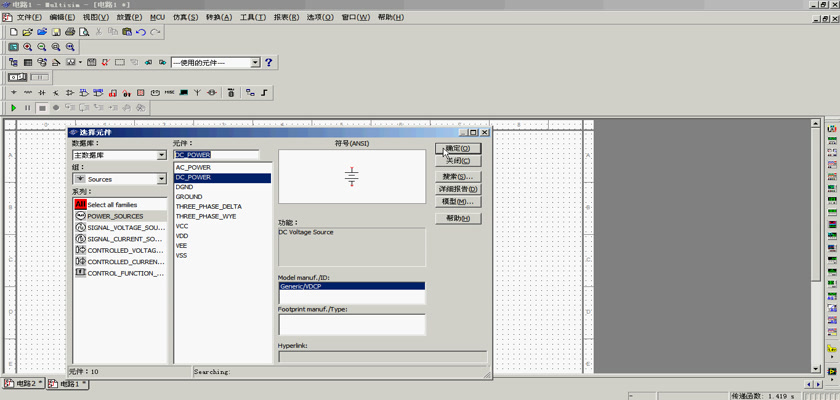Paste from clipboard icon
Screen dimensions: 840x400
pos(126,32)
